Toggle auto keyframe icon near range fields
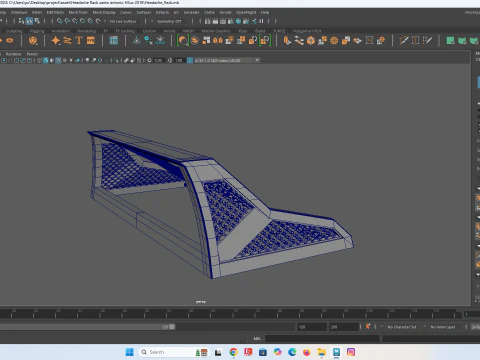480x360 pixels. click(x=368, y=327)
